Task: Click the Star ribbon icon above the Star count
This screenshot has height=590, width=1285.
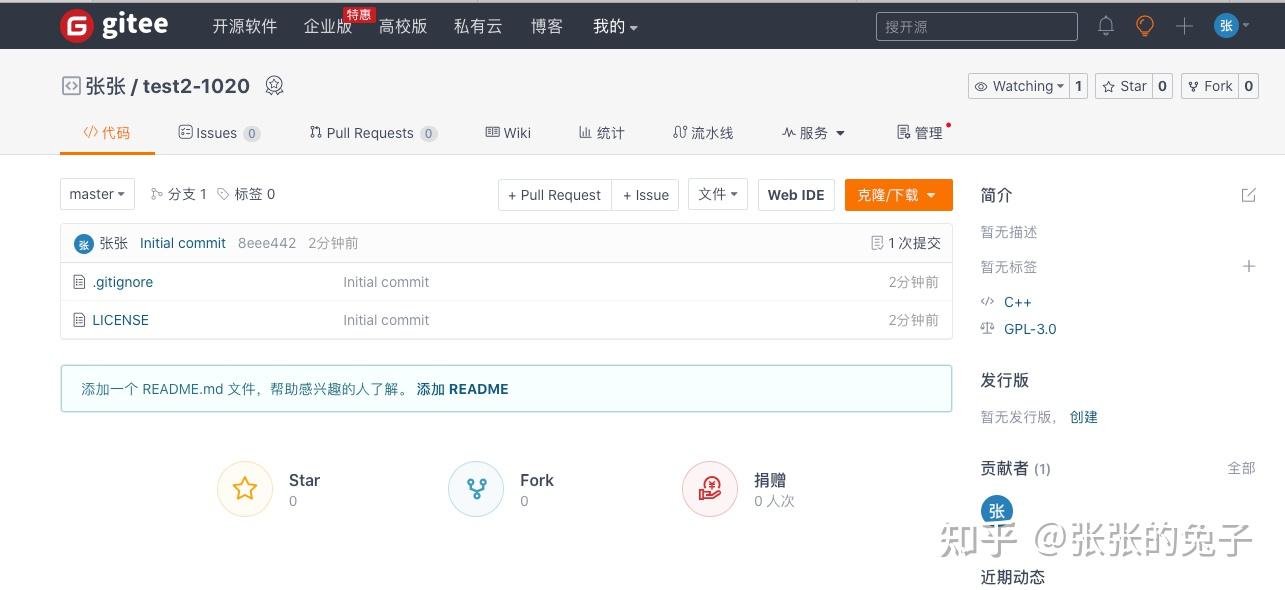Action: coord(245,488)
